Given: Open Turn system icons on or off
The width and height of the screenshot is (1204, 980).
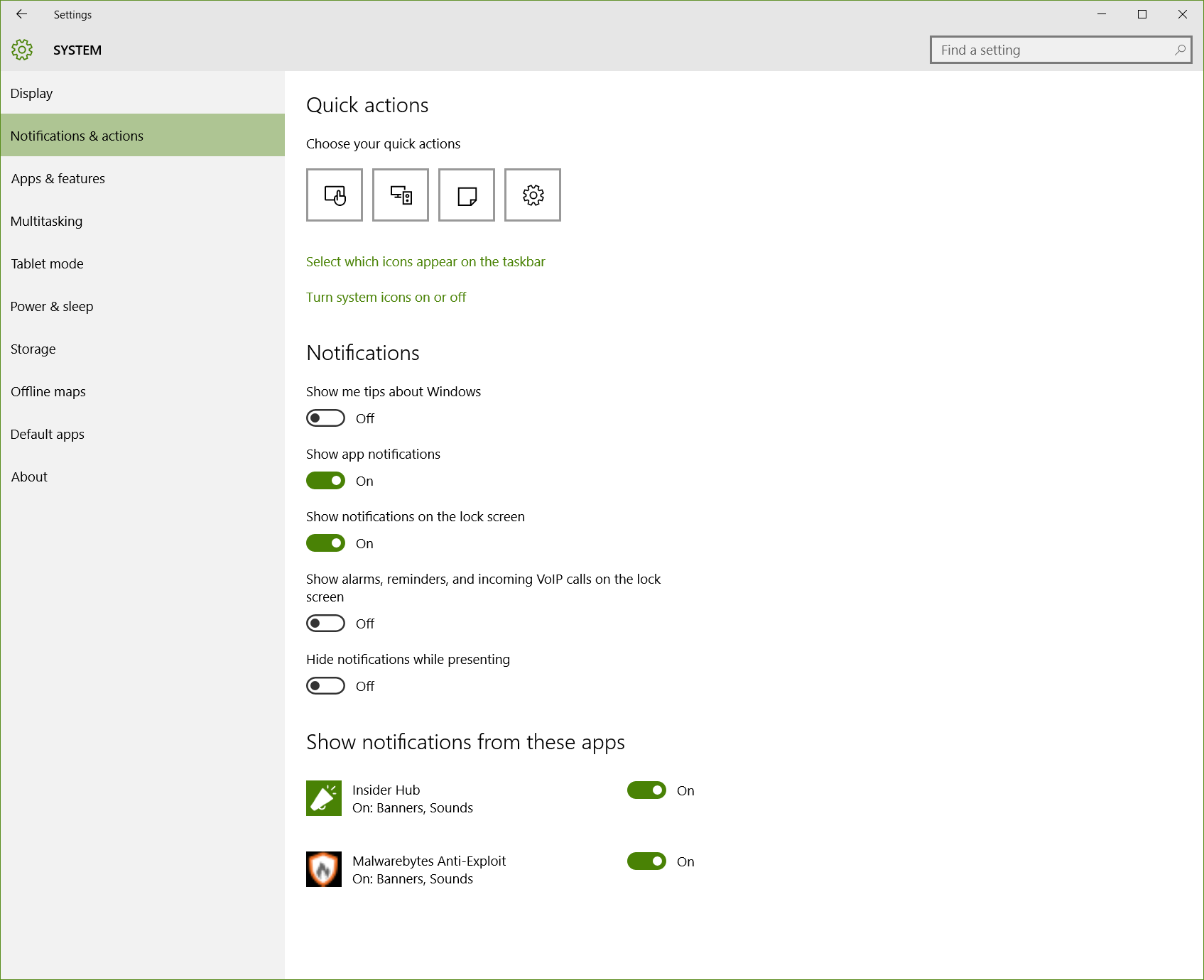Looking at the screenshot, I should tap(386, 298).
